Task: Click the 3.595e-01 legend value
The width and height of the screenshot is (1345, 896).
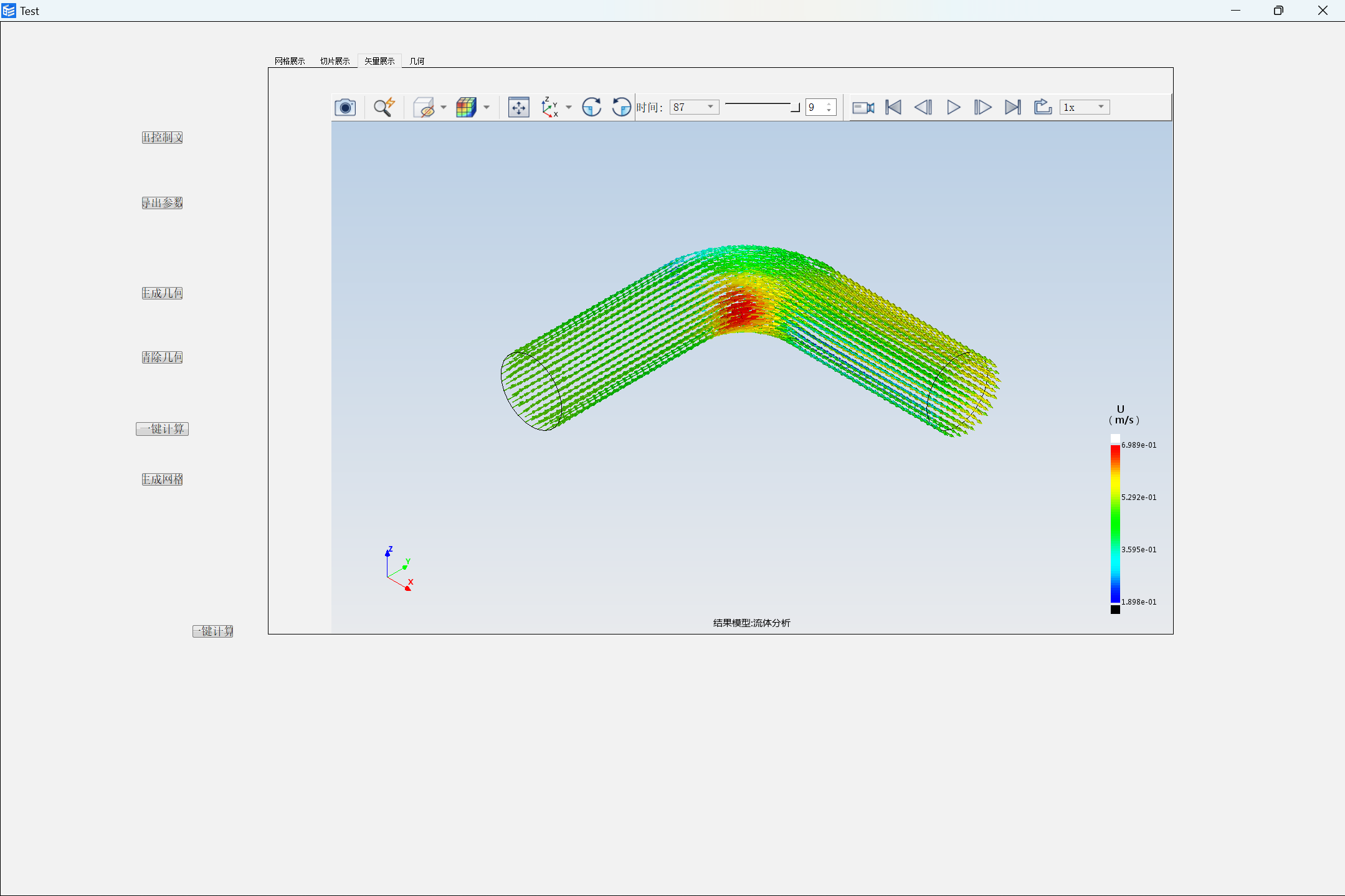Action: pos(1139,550)
